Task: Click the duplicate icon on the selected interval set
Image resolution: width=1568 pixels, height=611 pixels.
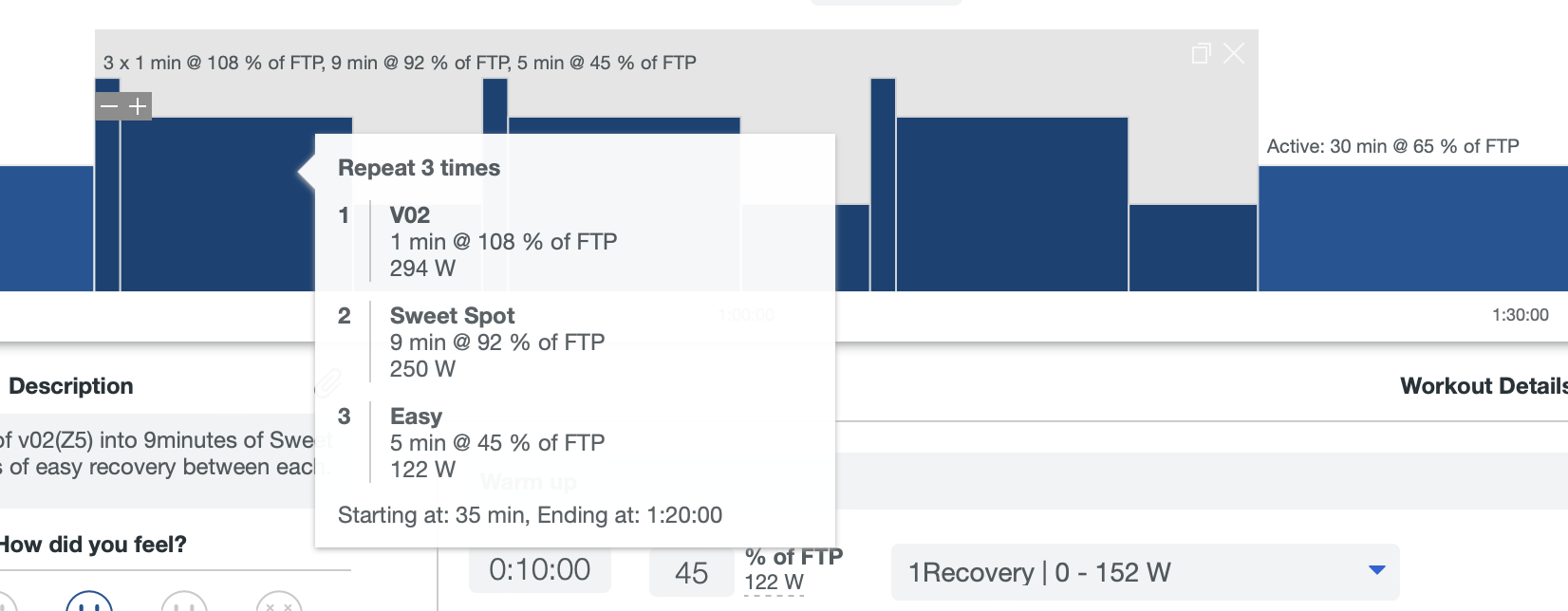Action: tap(1201, 54)
